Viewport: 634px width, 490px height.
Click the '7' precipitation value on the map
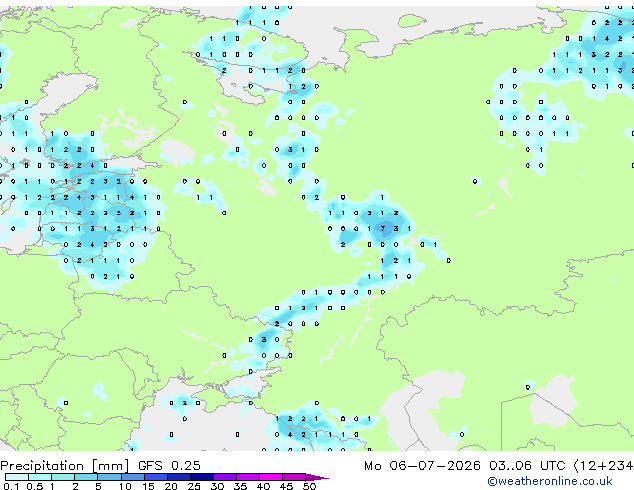383,229
